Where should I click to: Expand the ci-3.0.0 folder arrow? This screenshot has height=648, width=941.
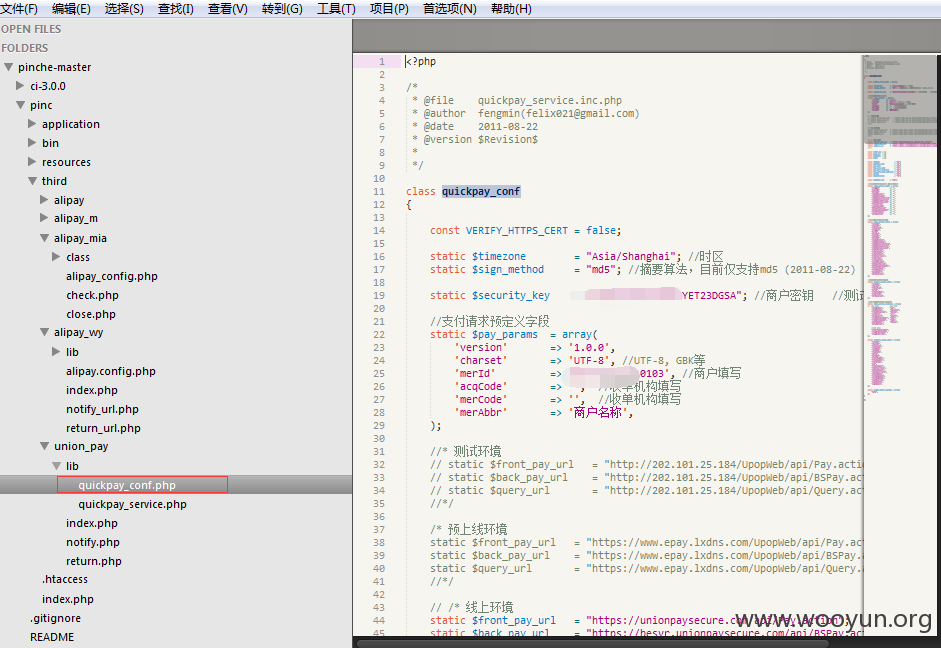click(x=20, y=86)
